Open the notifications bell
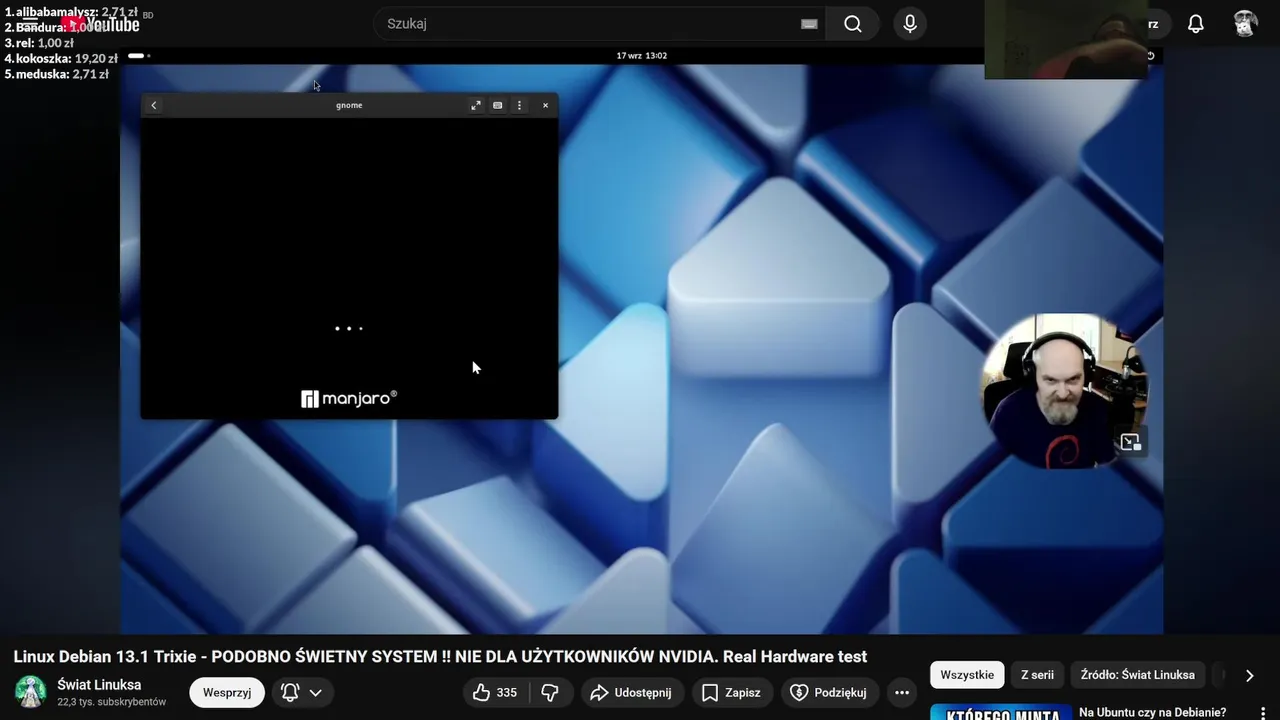The image size is (1280, 720). pyautogui.click(x=1196, y=24)
